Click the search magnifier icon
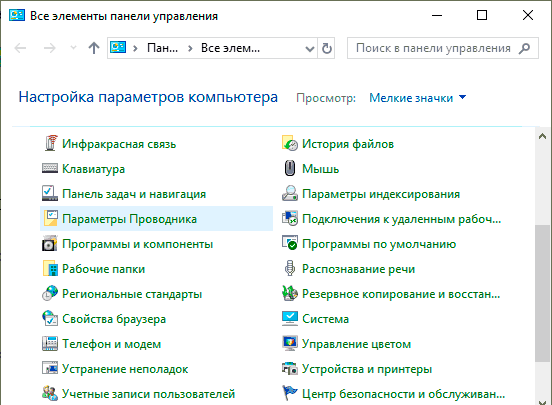This screenshot has width=552, height=405. point(524,48)
